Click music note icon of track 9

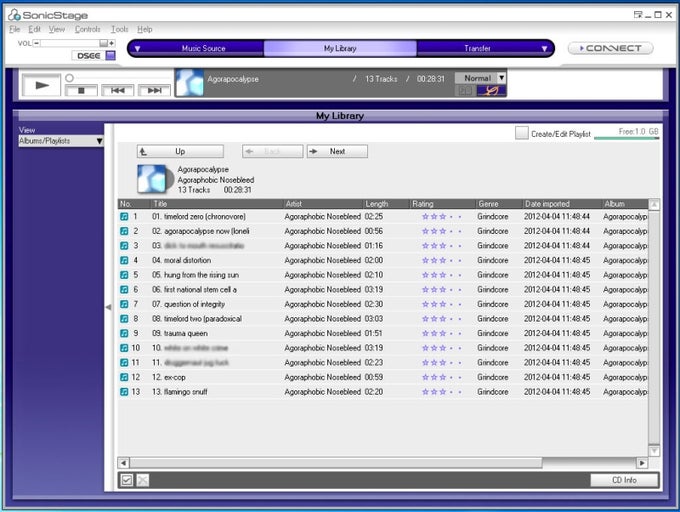[x=124, y=333]
